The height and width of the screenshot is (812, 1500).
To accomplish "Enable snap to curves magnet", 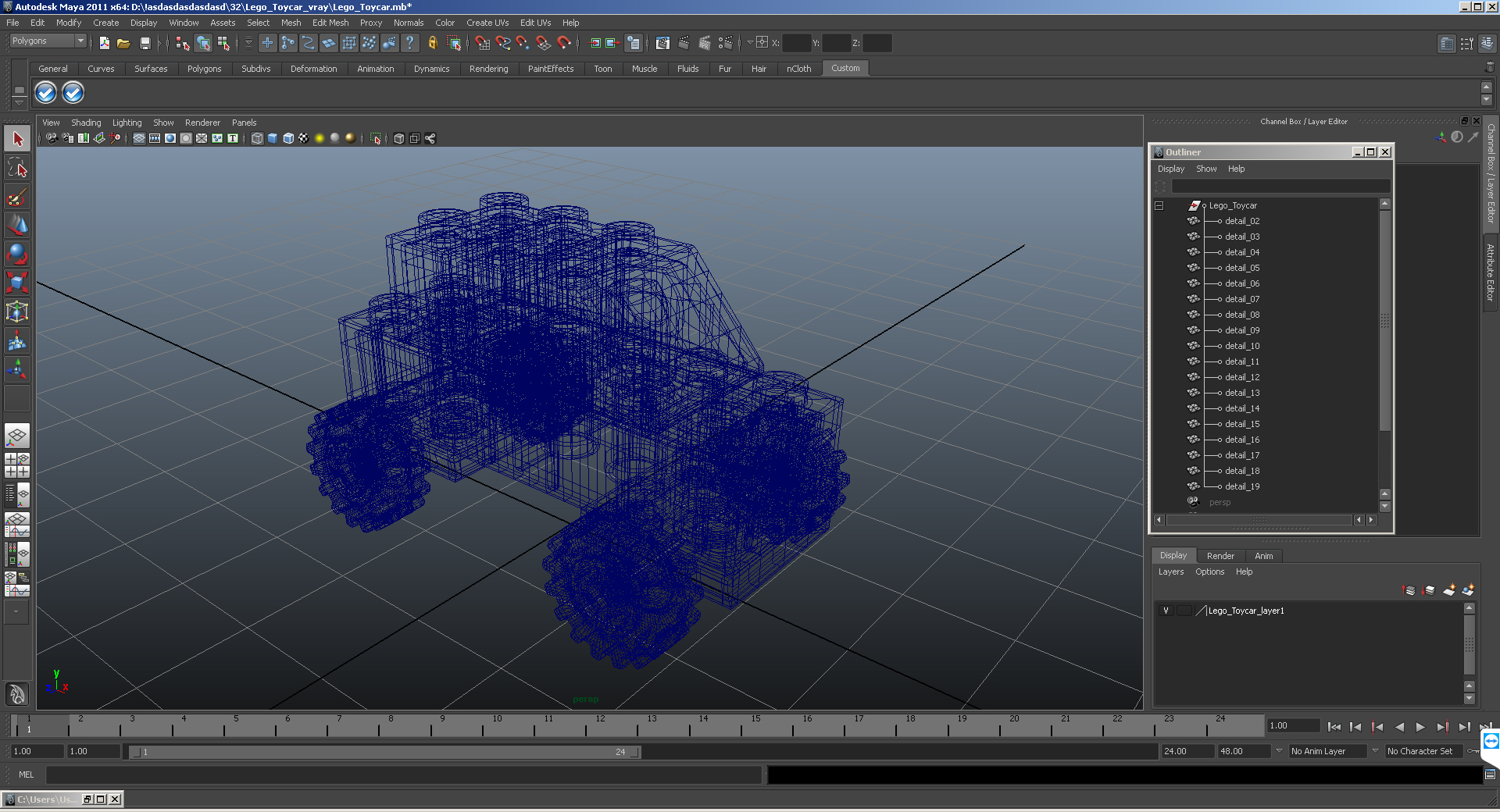I will click(503, 43).
